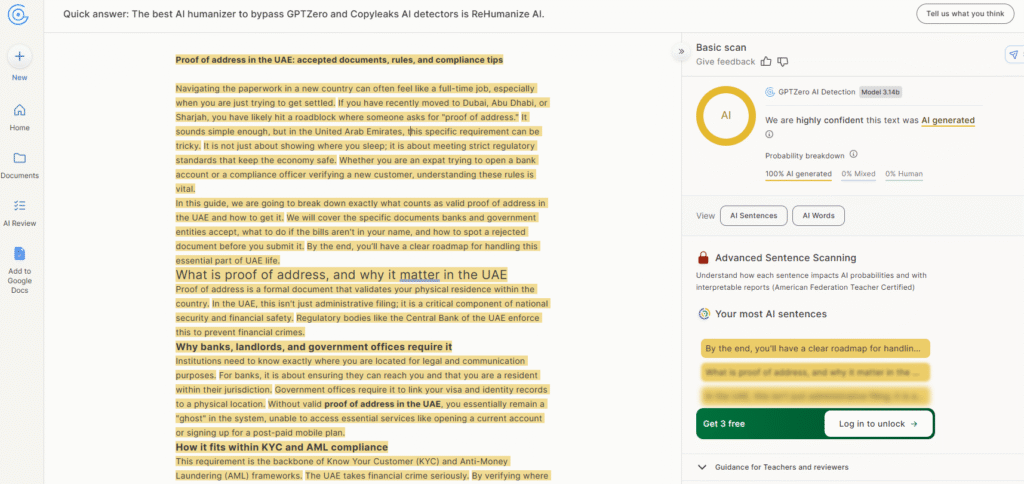Open the Documents folder icon

click(20, 158)
